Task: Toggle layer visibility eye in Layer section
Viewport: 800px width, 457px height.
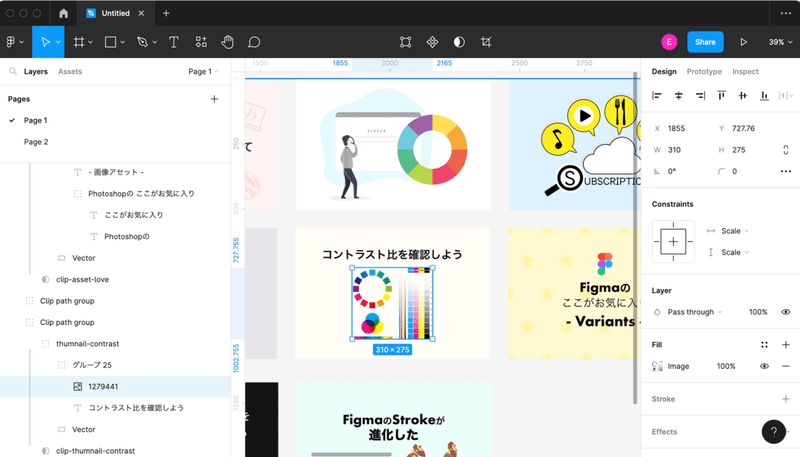Action: pos(786,312)
